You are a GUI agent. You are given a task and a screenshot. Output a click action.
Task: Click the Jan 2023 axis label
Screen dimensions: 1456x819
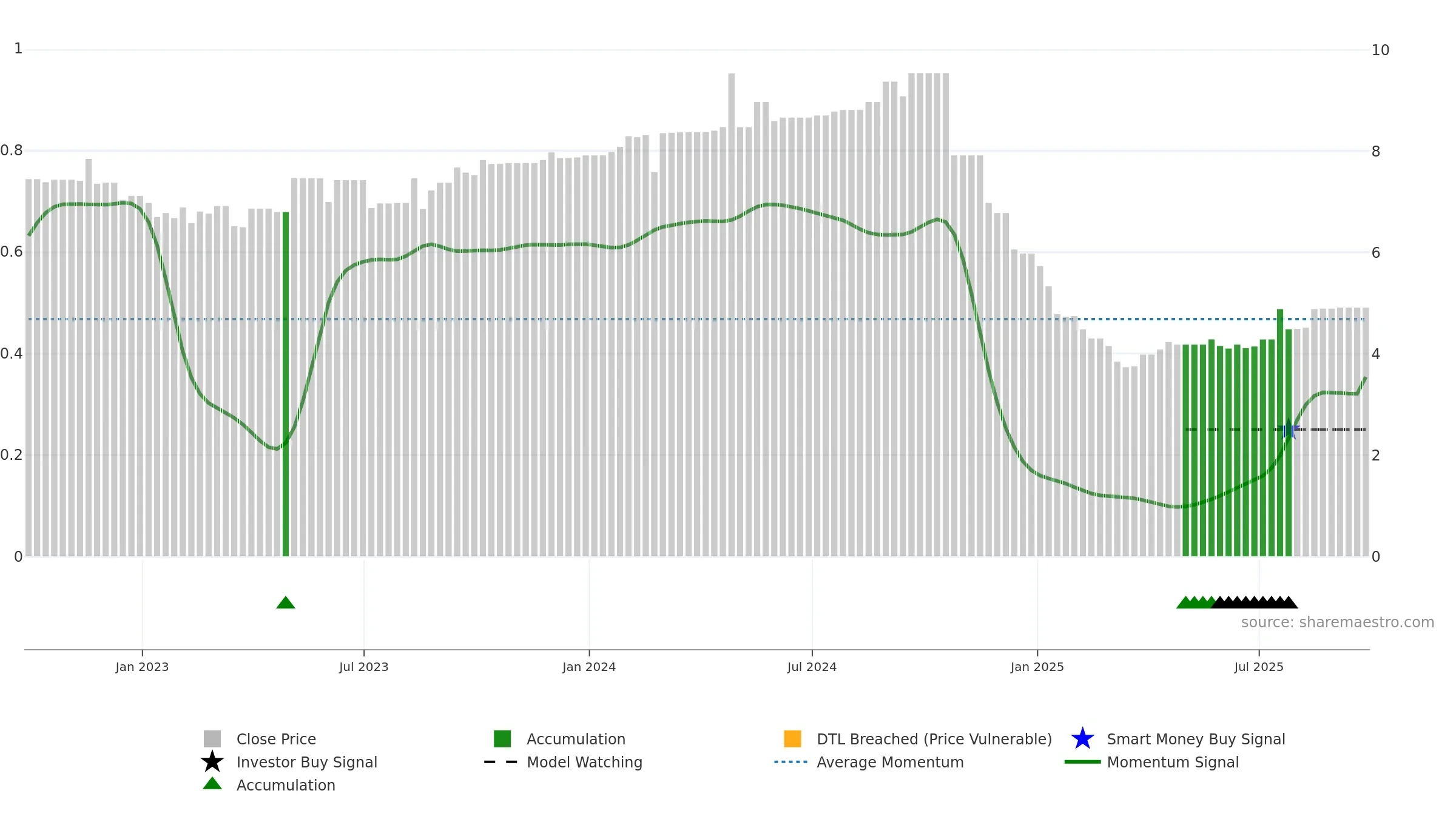tap(142, 667)
